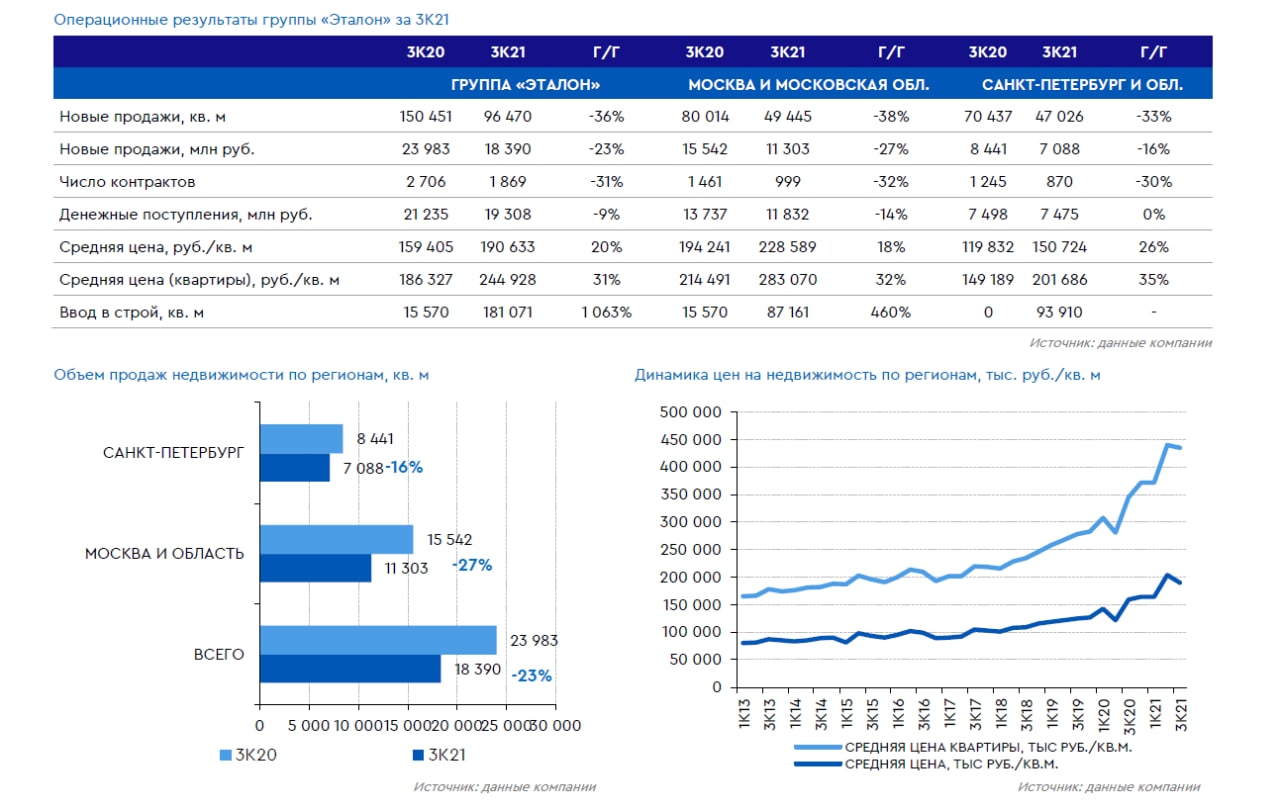Click commissioning value '181 071'

point(508,312)
